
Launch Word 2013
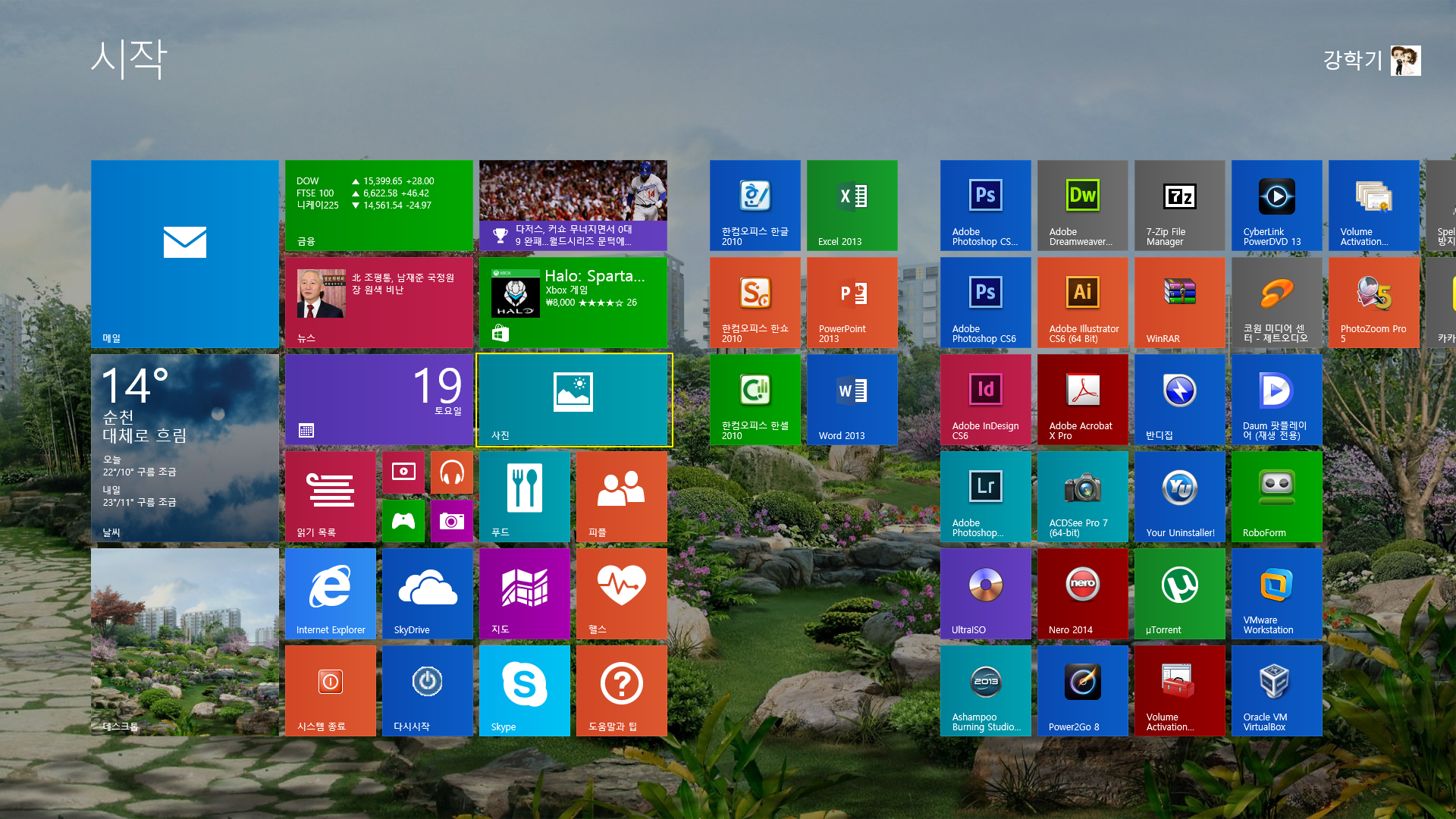[852, 400]
